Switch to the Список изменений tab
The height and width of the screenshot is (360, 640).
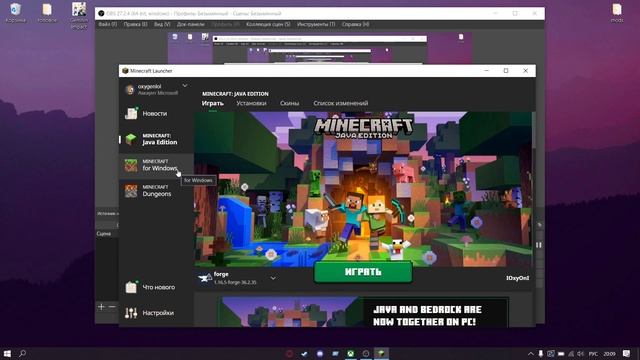pos(341,103)
